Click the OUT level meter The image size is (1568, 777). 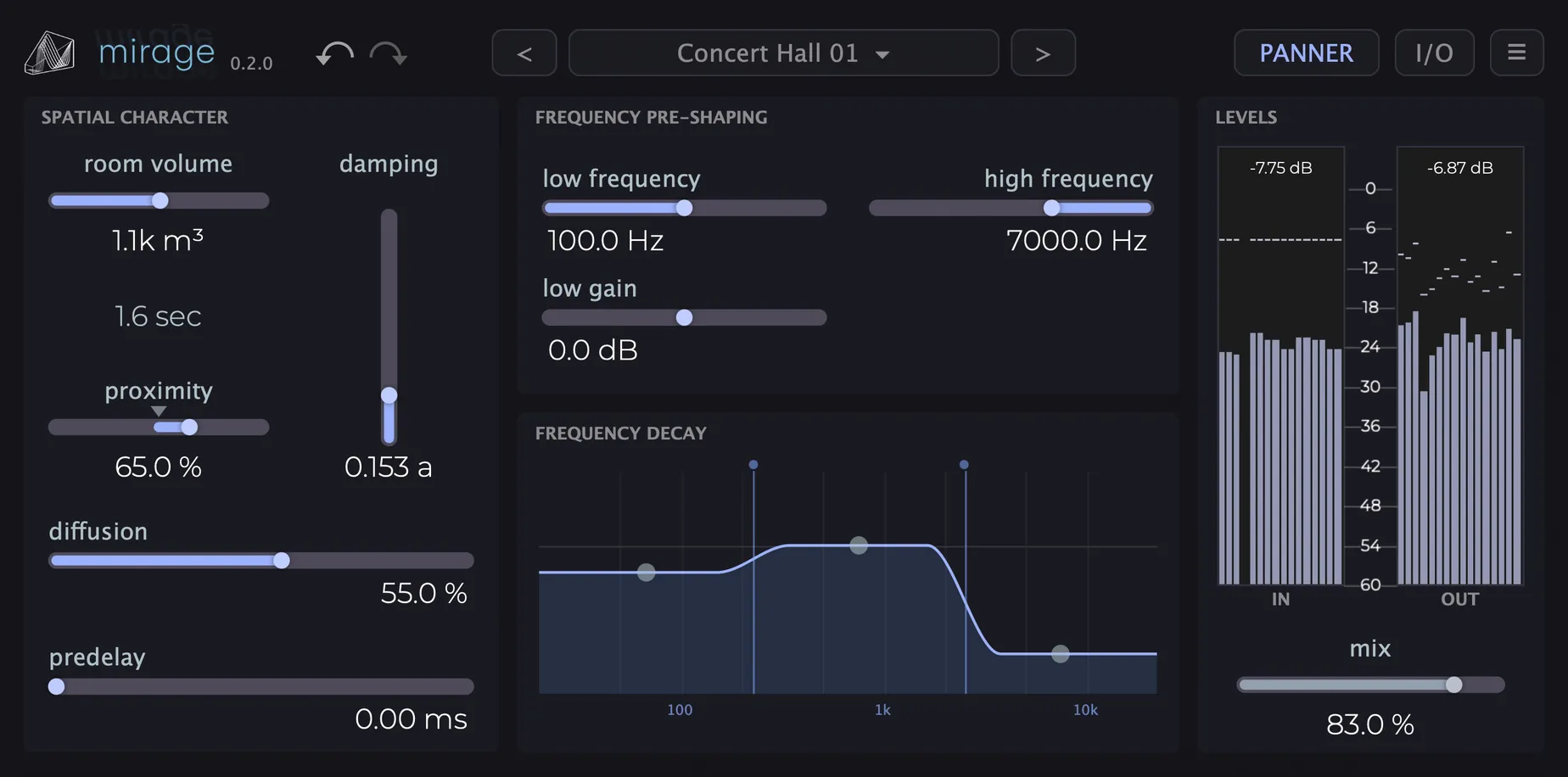pos(1459,366)
